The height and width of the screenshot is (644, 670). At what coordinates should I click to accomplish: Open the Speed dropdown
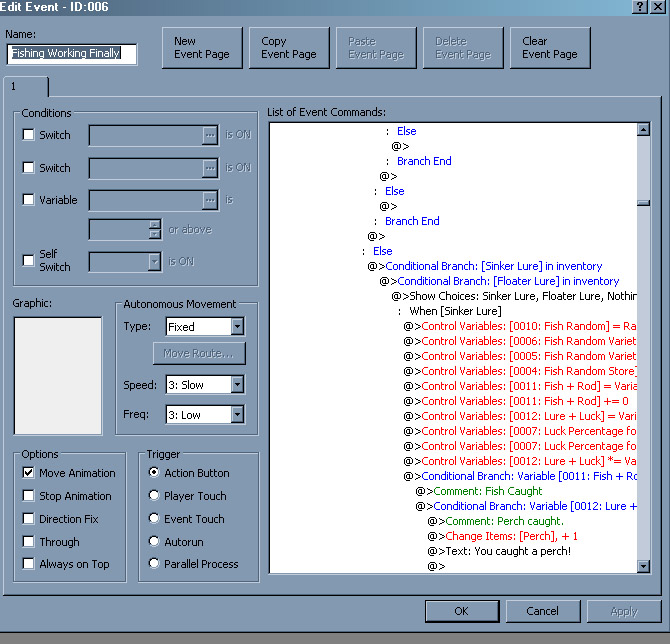[237, 385]
